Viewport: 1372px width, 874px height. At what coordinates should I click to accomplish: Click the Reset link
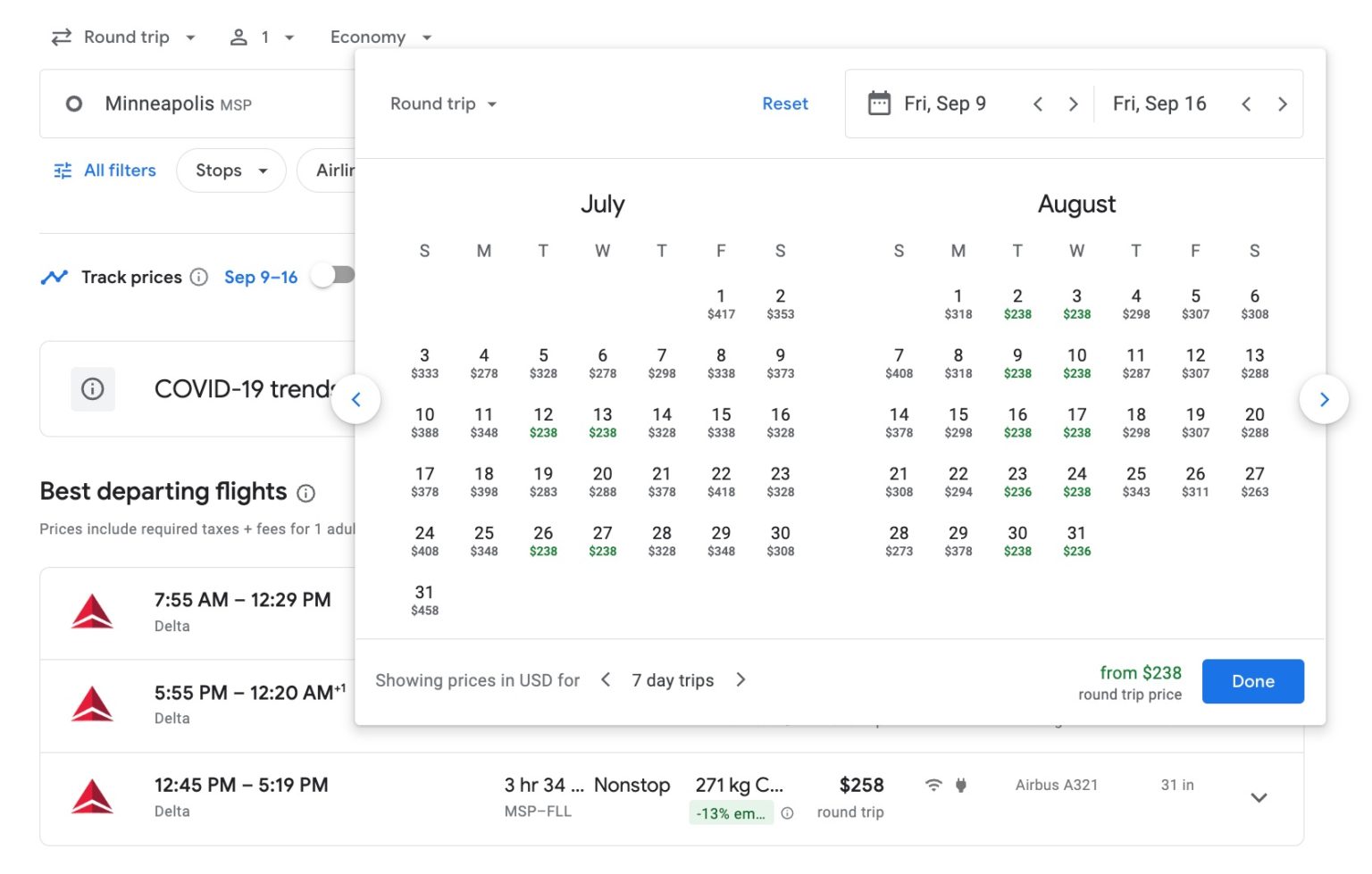click(785, 104)
